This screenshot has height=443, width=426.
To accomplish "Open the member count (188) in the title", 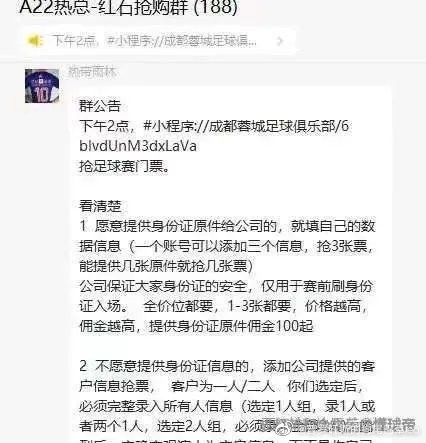I will (x=216, y=7).
